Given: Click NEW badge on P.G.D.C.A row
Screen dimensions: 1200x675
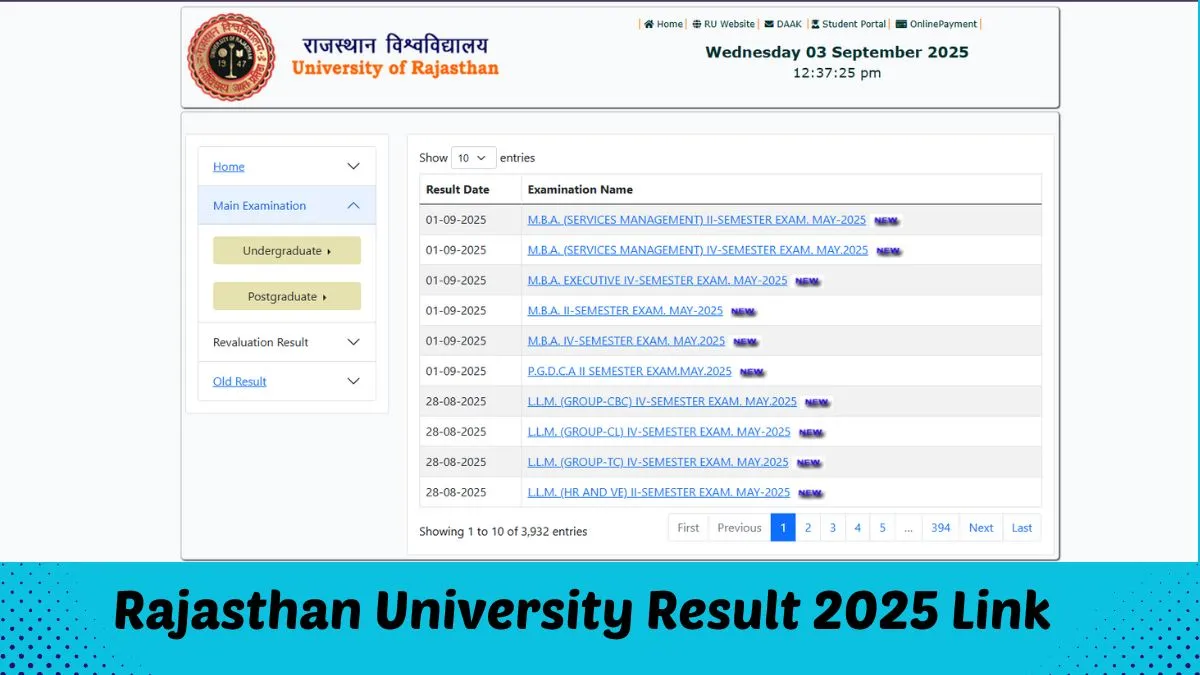Looking at the screenshot, I should tap(752, 372).
